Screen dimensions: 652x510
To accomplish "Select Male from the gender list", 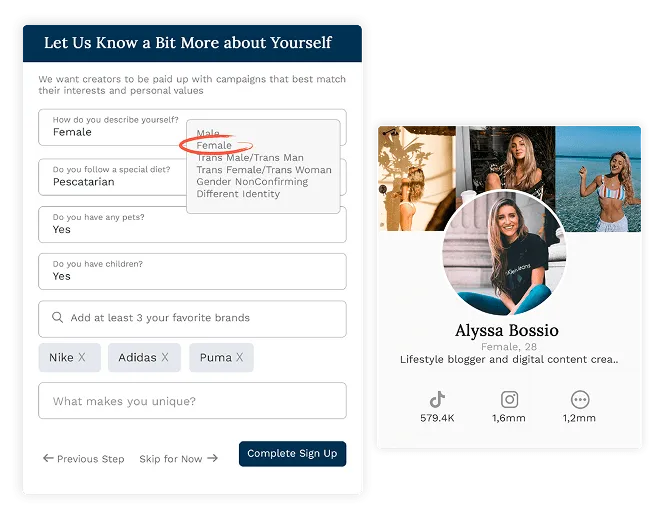I will coord(207,133).
